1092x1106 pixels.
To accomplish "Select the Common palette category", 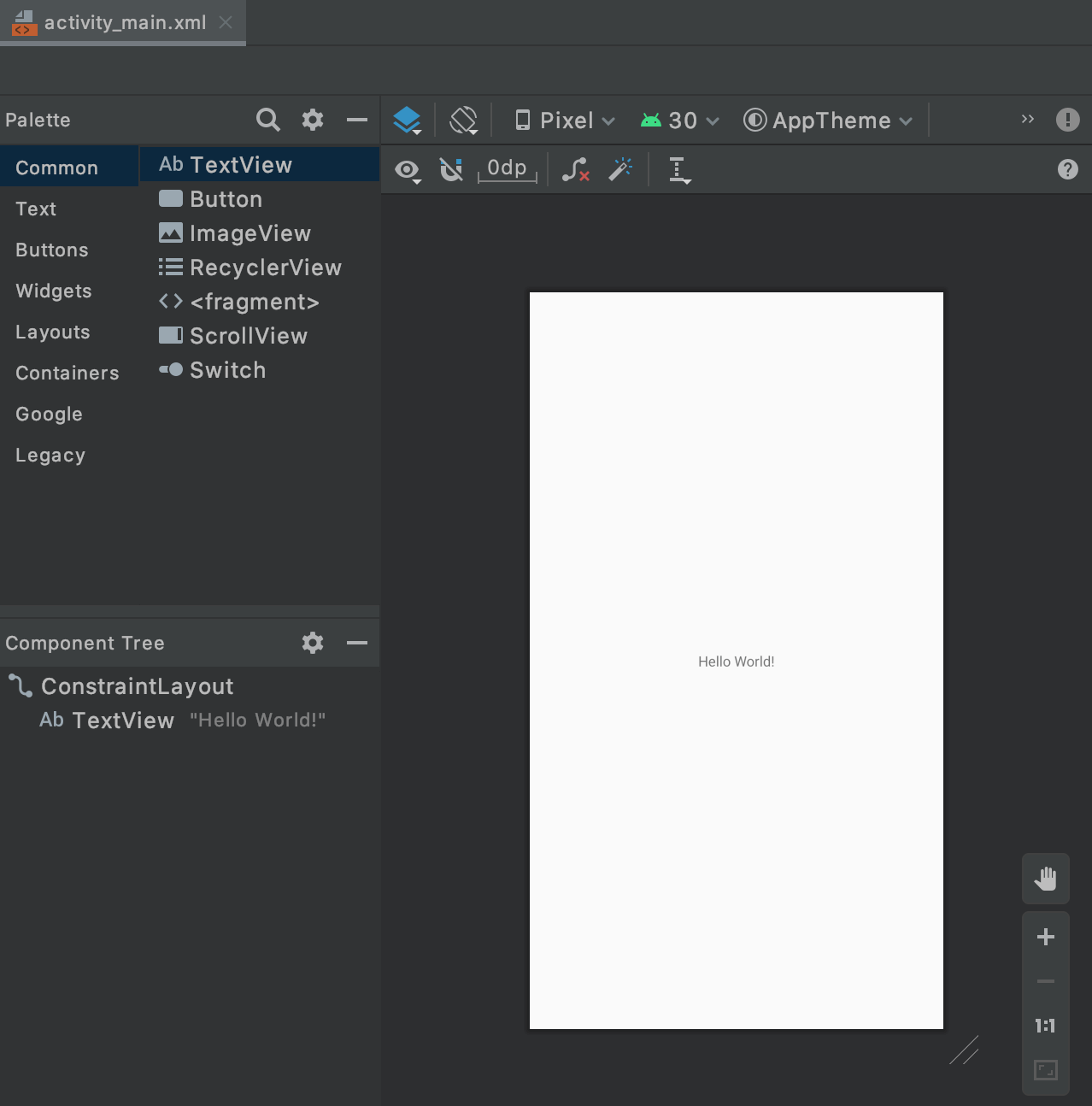I will tap(69, 168).
